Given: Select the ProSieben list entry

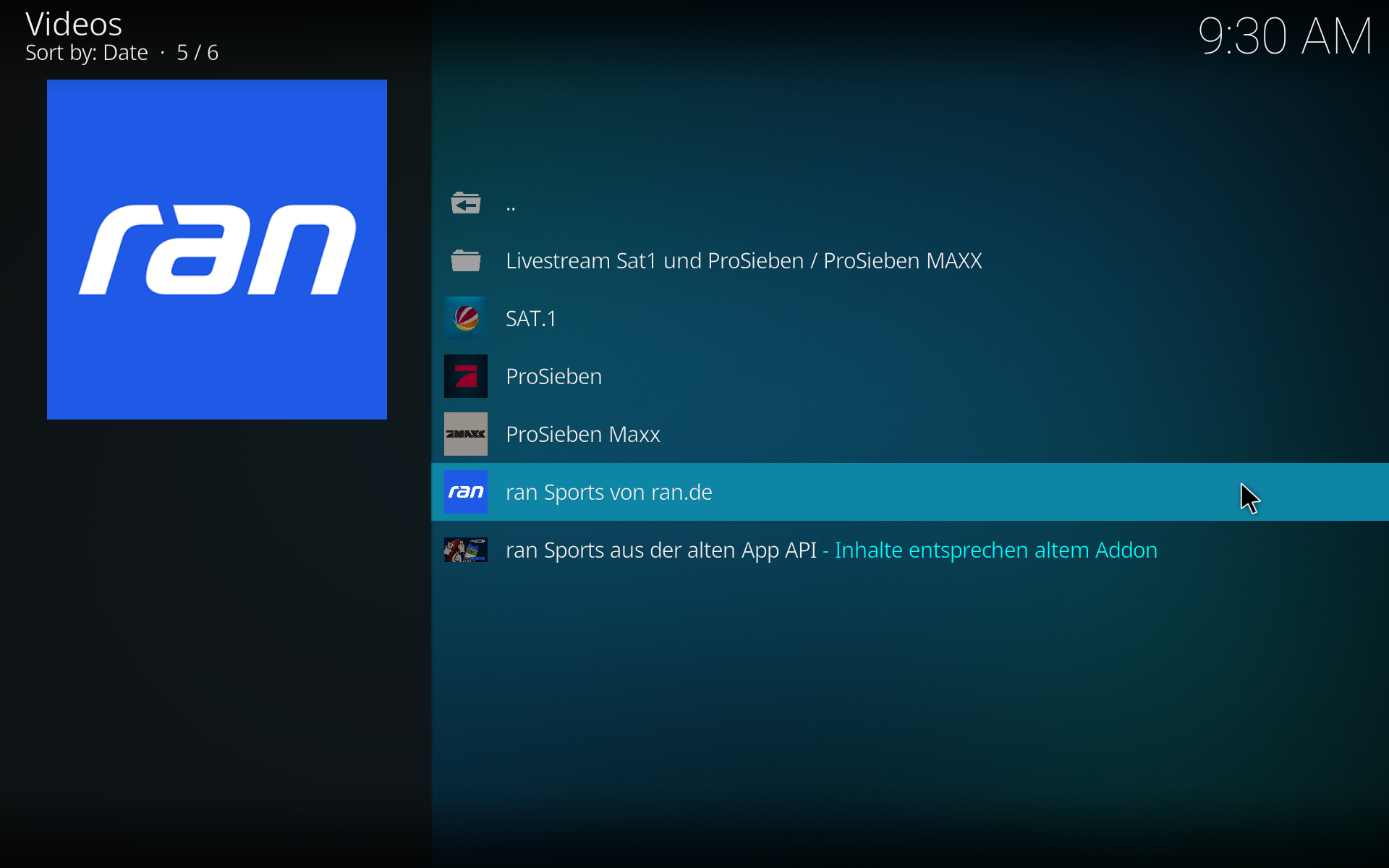Looking at the screenshot, I should (910, 376).
